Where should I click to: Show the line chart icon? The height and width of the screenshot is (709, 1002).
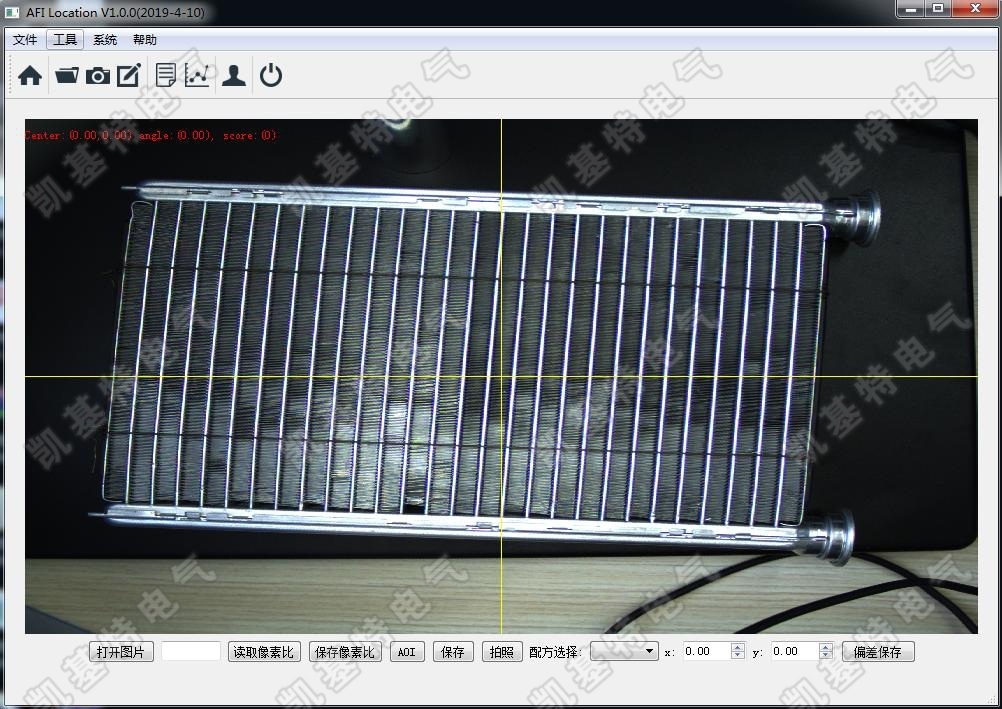tap(197, 76)
